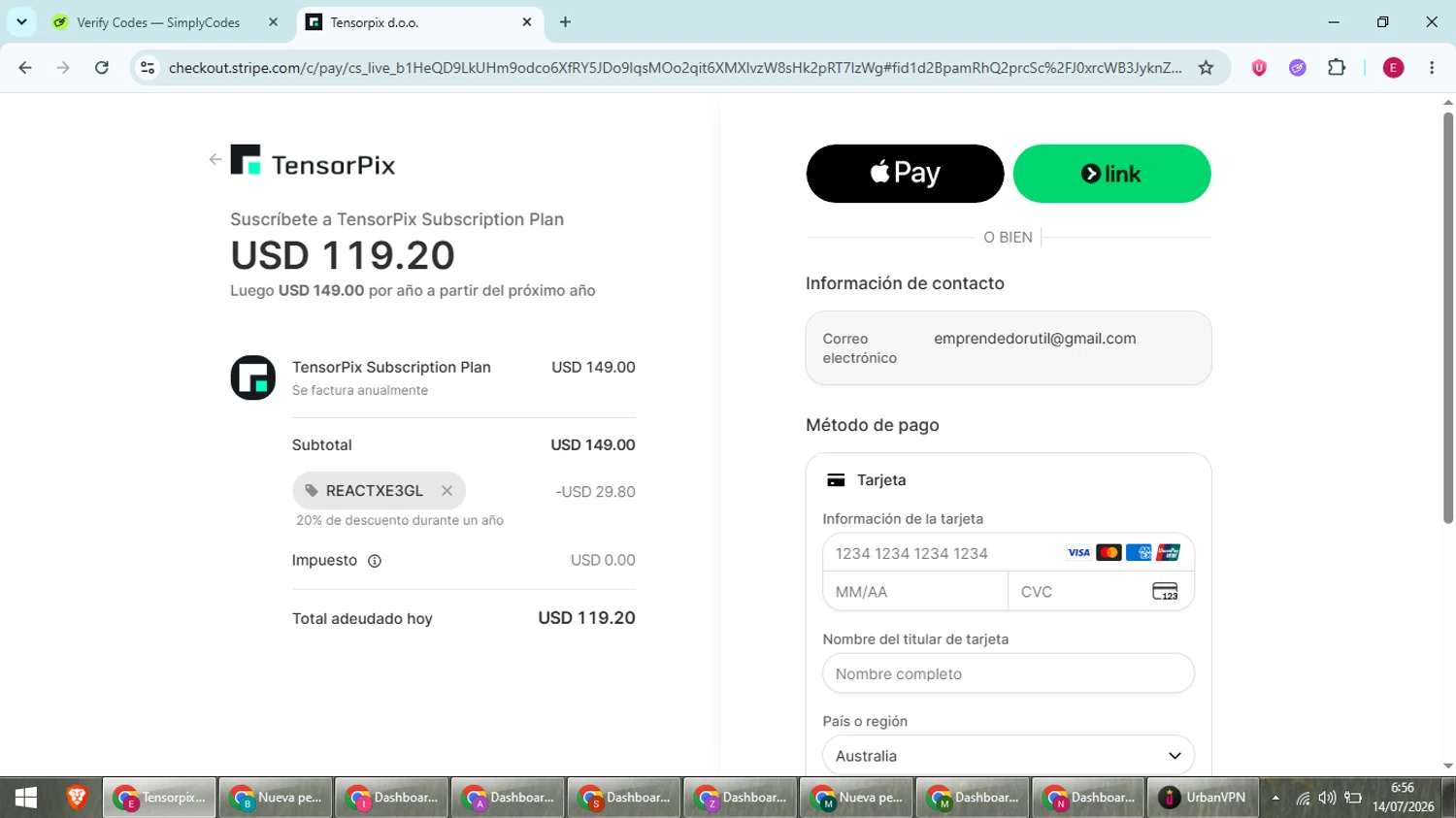The image size is (1456, 818).
Task: Open network settings in system tray
Action: tap(1303, 799)
